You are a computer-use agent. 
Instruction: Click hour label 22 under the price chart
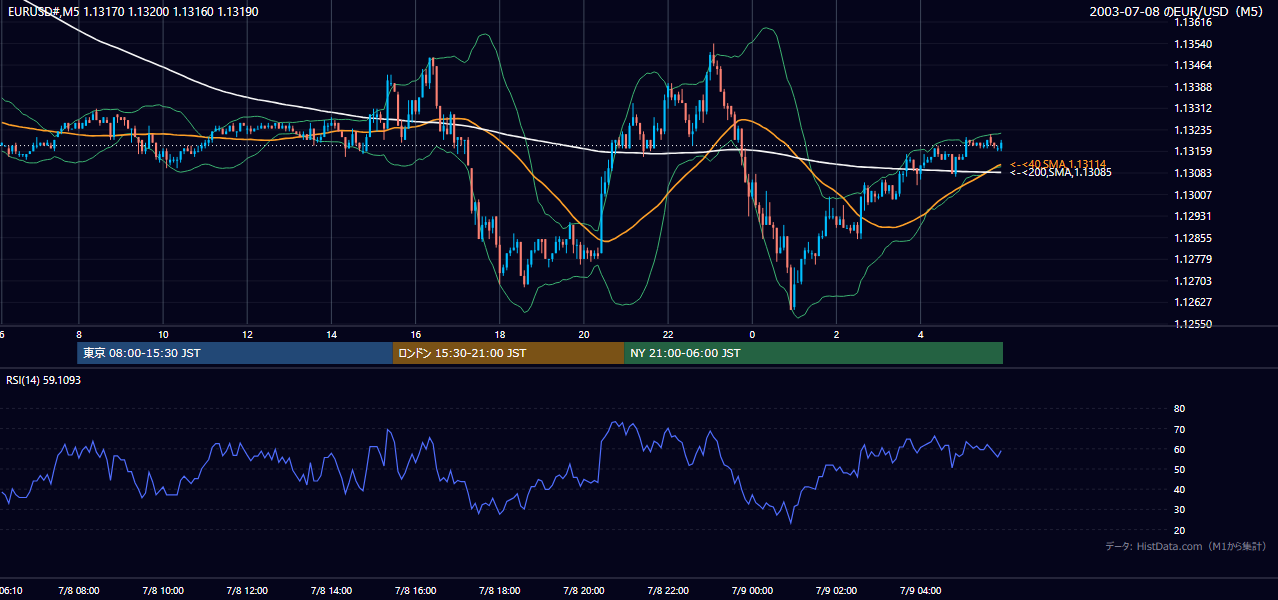coord(668,335)
